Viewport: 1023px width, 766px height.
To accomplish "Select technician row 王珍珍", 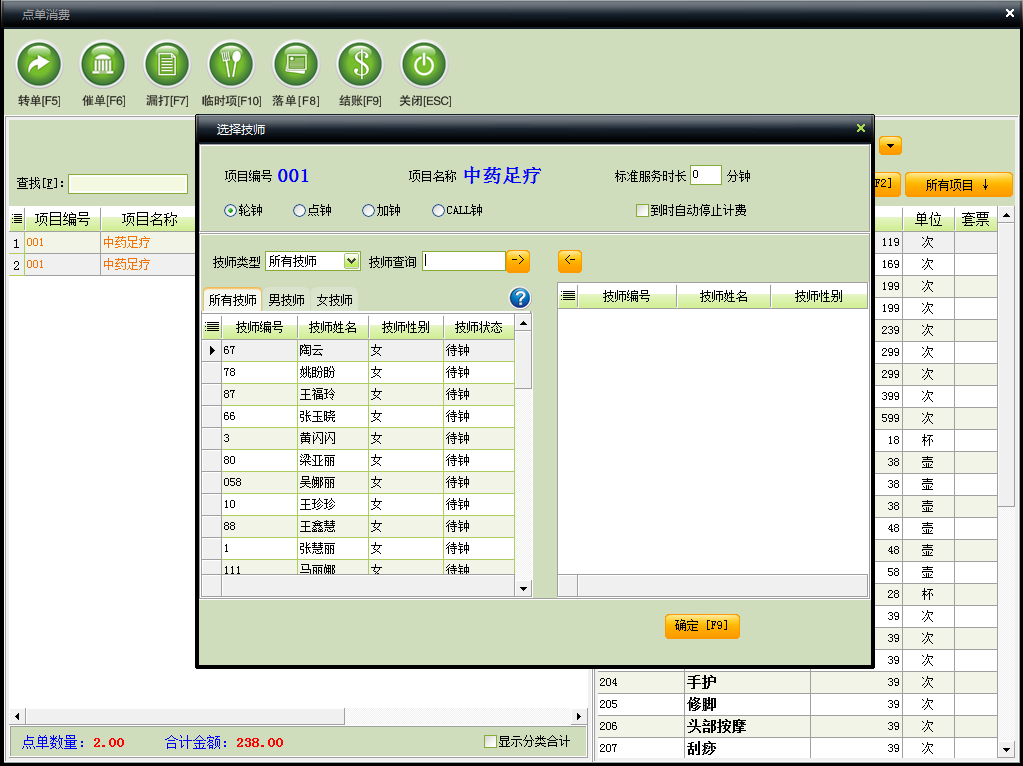I will (x=358, y=504).
